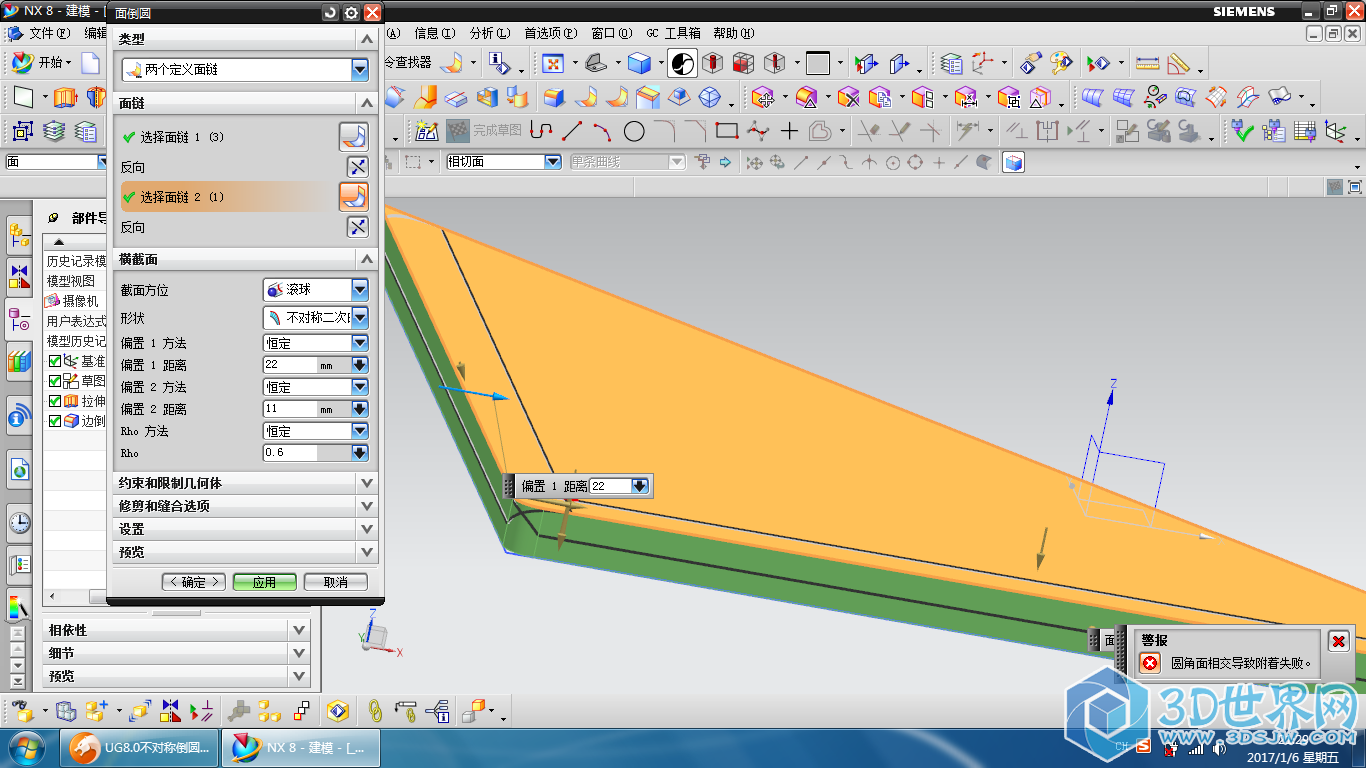
Task: Click the Sketch in task environment icon
Action: click(427, 131)
